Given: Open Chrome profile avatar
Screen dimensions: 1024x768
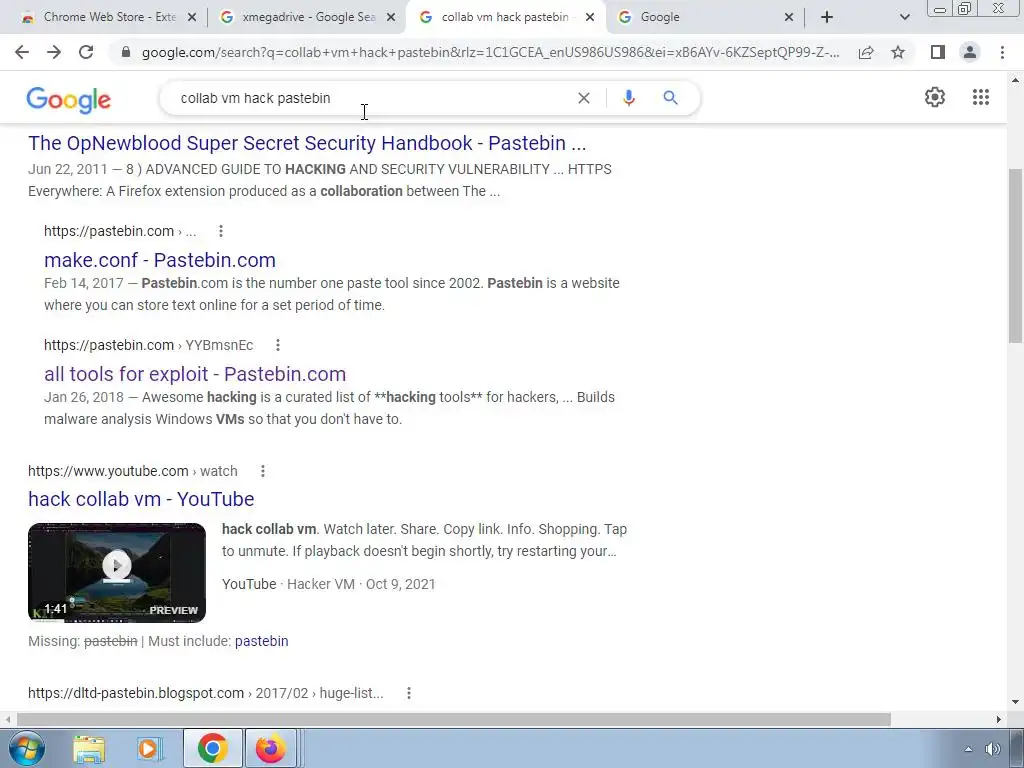Looking at the screenshot, I should tap(970, 52).
